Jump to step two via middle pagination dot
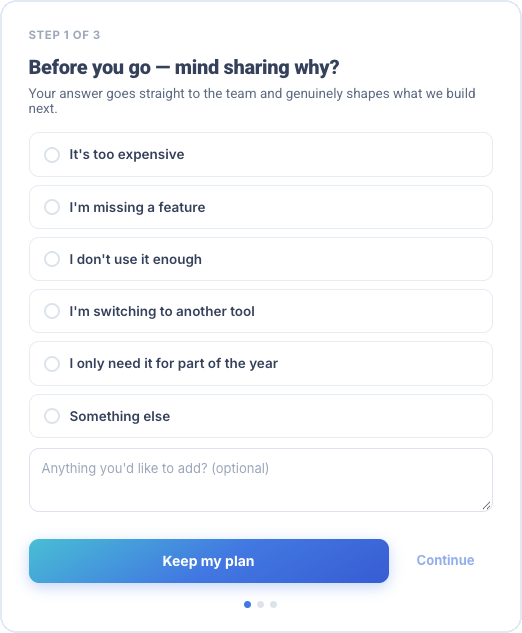This screenshot has width=522, height=633. pos(260,604)
